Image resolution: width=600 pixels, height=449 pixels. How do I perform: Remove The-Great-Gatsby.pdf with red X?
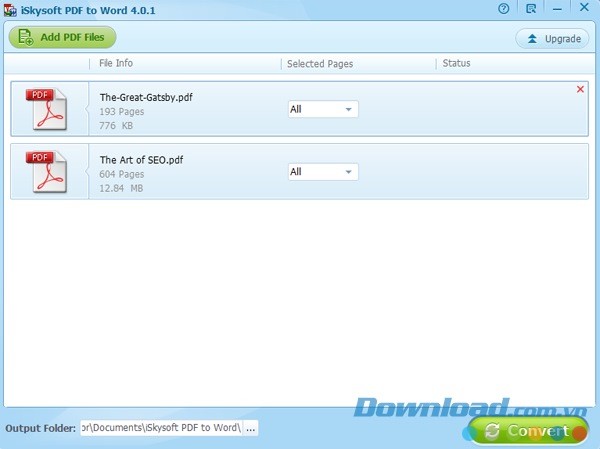point(580,89)
